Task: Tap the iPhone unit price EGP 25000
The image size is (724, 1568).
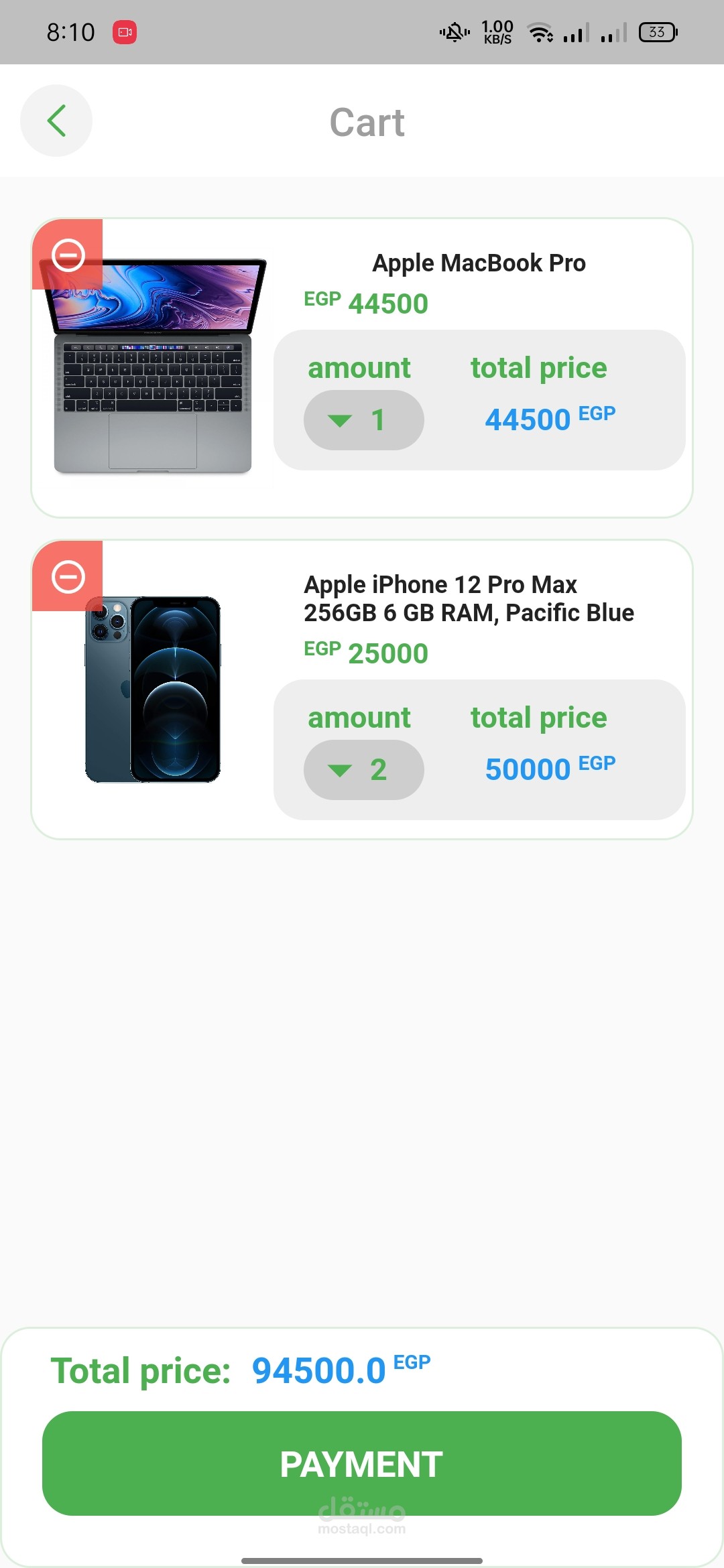Action: coord(366,653)
